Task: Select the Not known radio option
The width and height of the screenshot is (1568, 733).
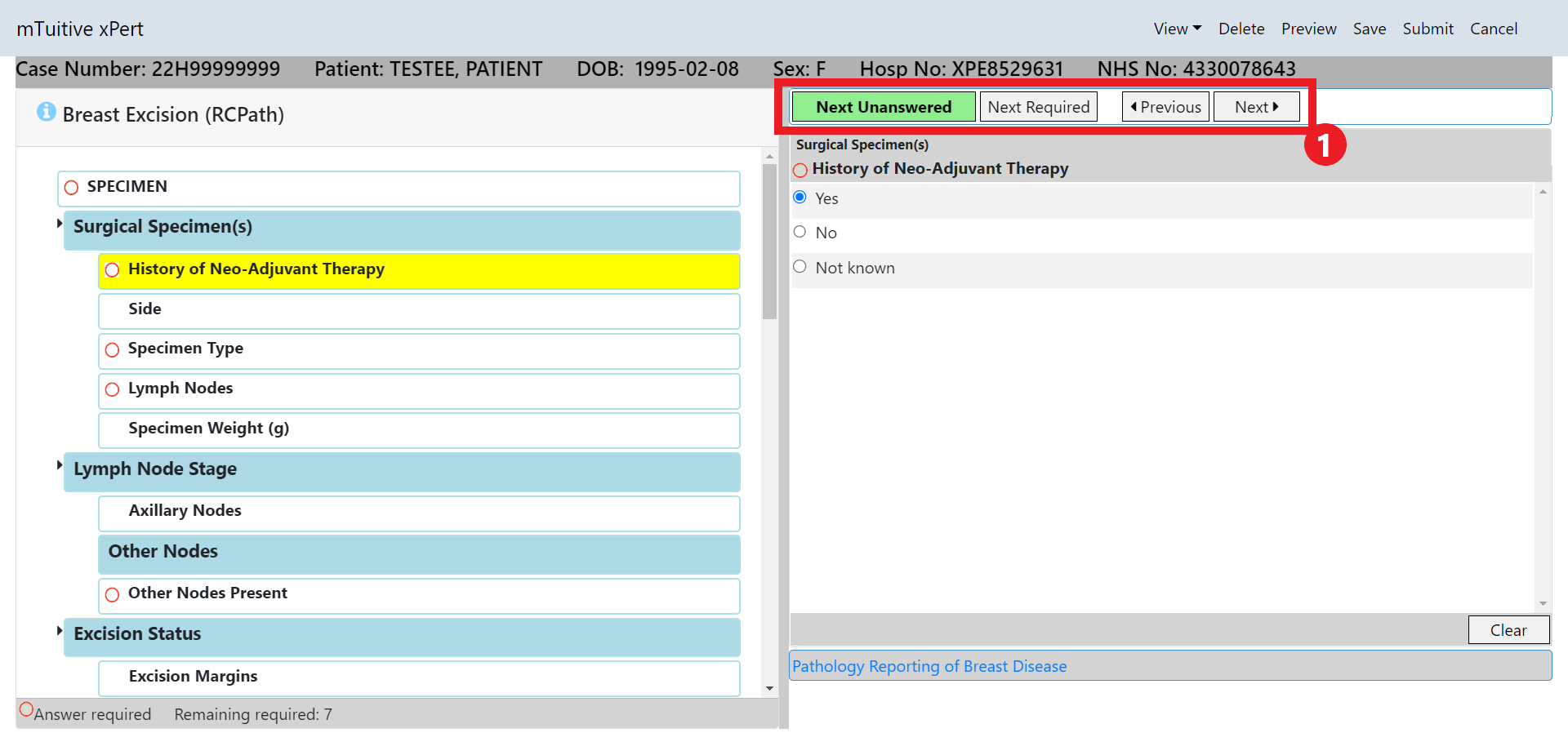Action: (800, 267)
